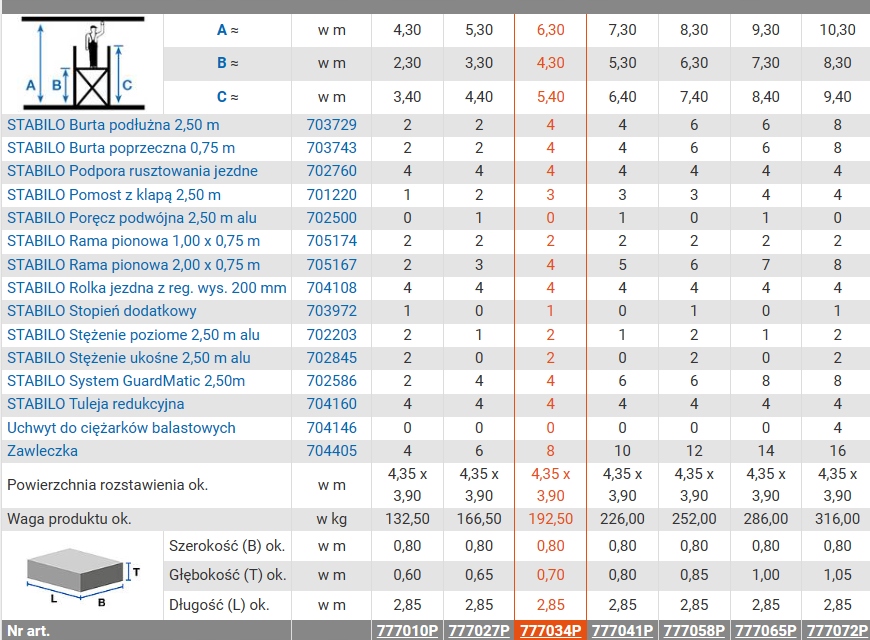Select height value 10,30 in row A
The height and width of the screenshot is (640, 870).
tap(837, 30)
